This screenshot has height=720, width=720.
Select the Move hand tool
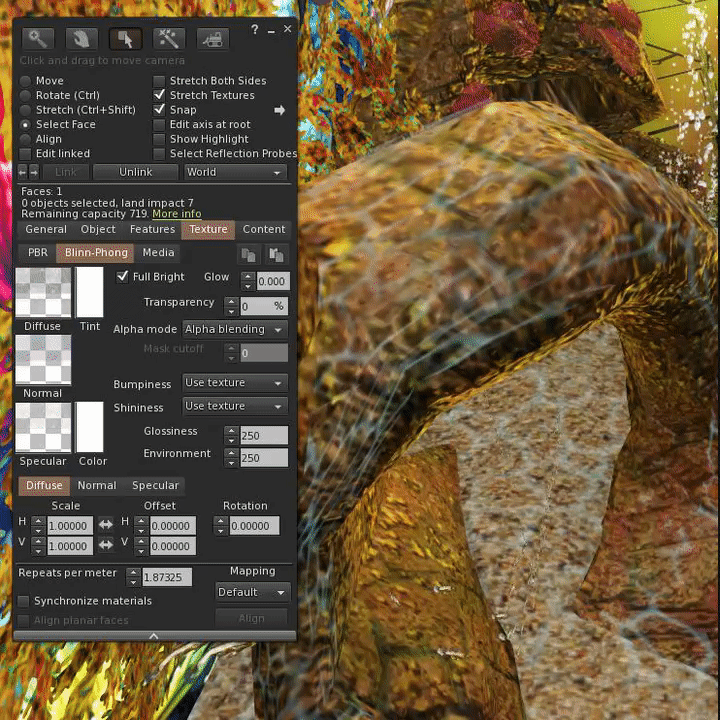pos(81,39)
